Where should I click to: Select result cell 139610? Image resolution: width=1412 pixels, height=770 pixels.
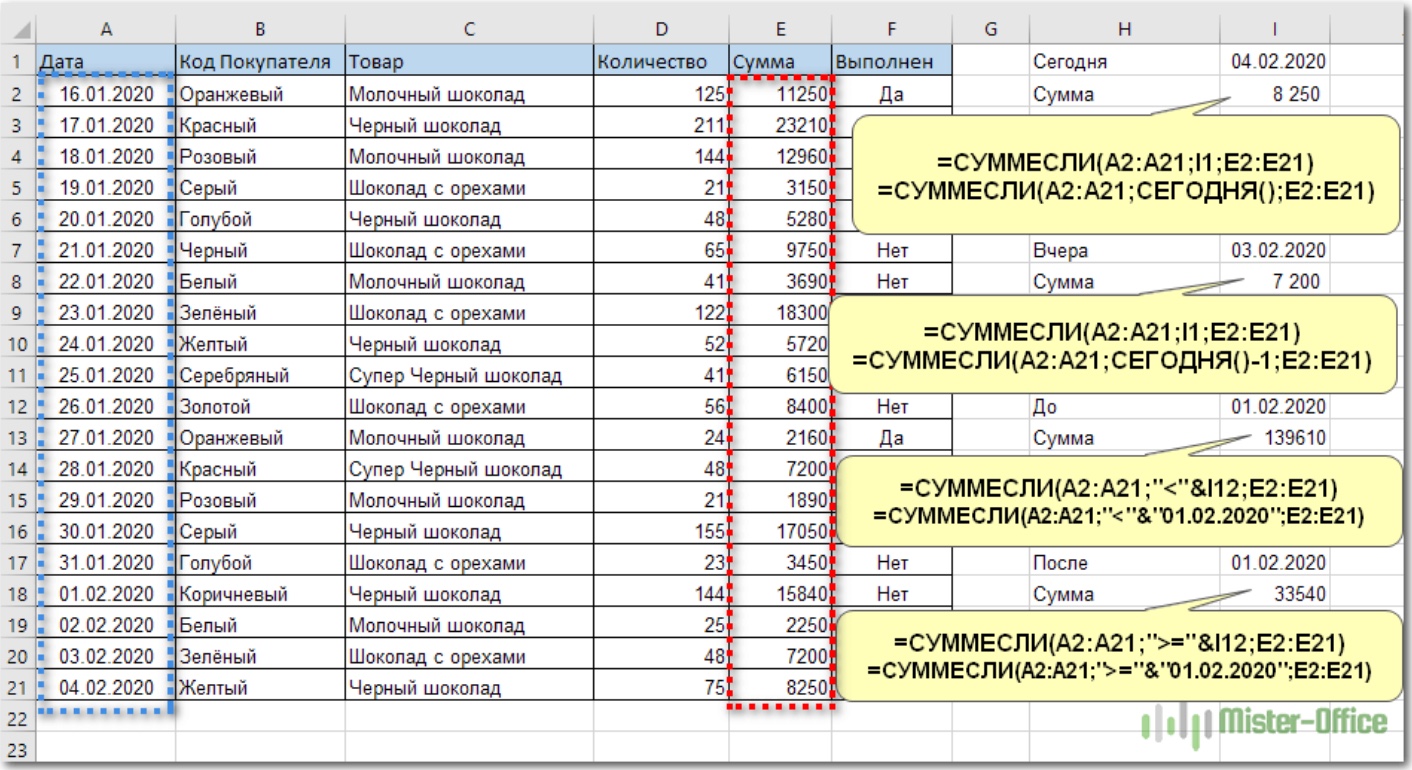pos(1275,438)
